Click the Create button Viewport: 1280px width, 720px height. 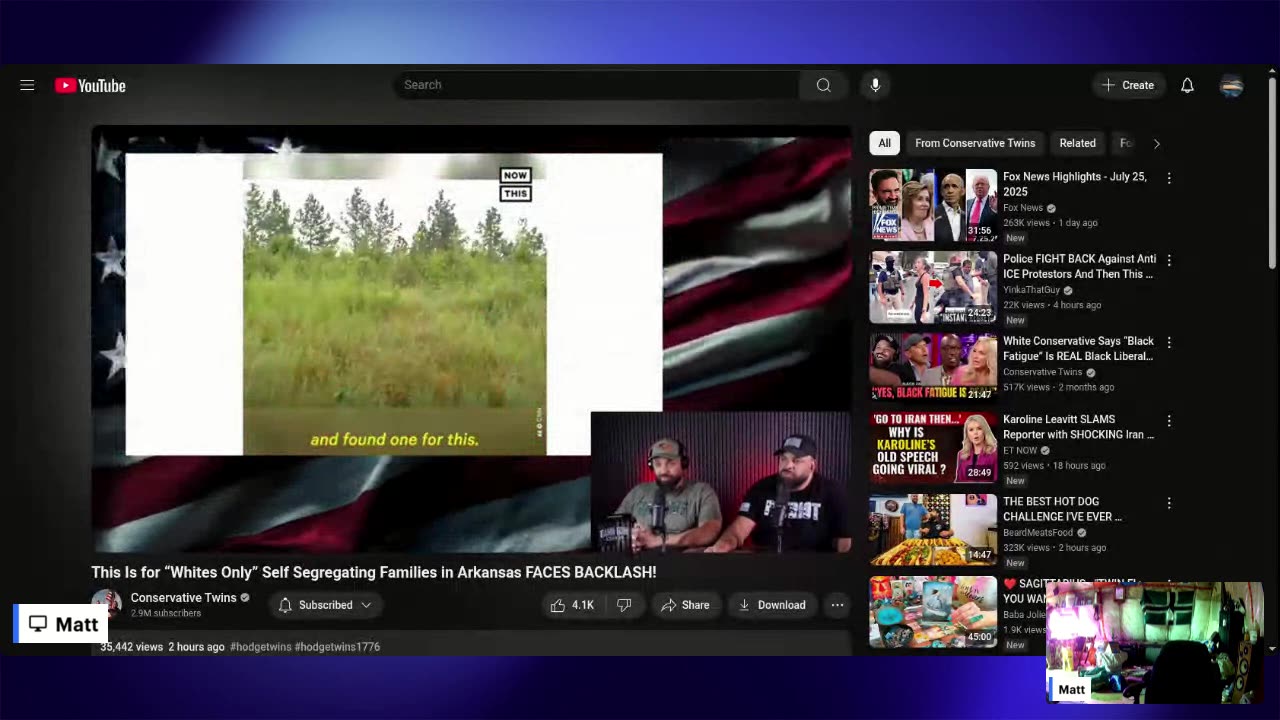point(1127,85)
